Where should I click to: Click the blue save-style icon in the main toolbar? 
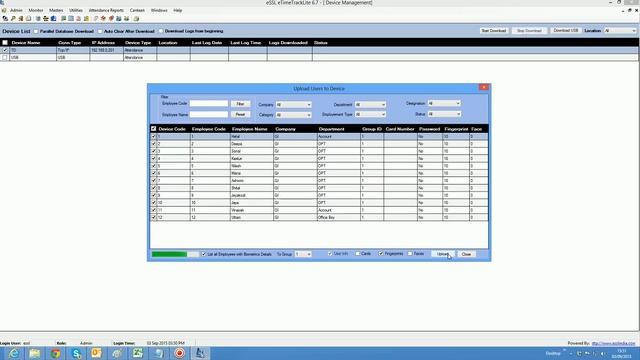pyautogui.click(x=53, y=18)
